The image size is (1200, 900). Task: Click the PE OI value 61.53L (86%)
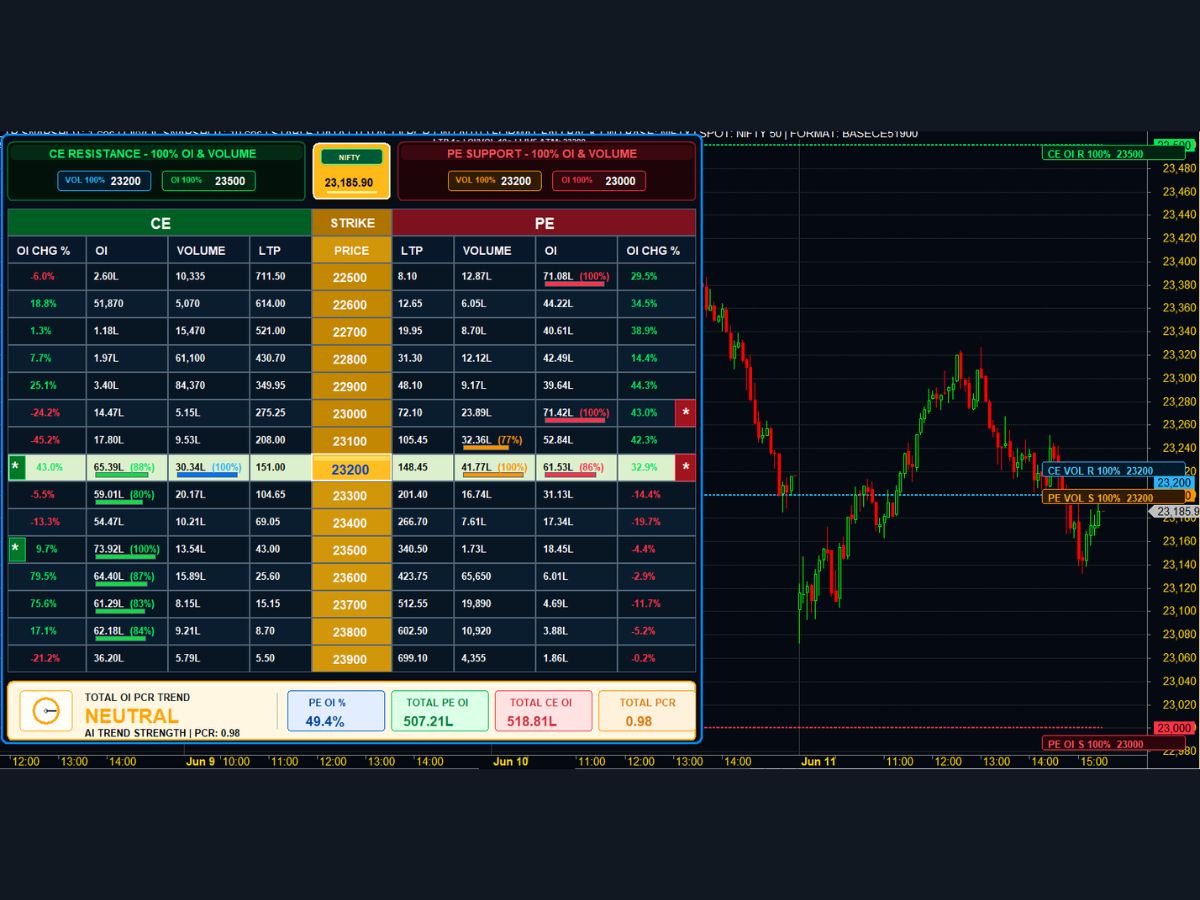[573, 467]
